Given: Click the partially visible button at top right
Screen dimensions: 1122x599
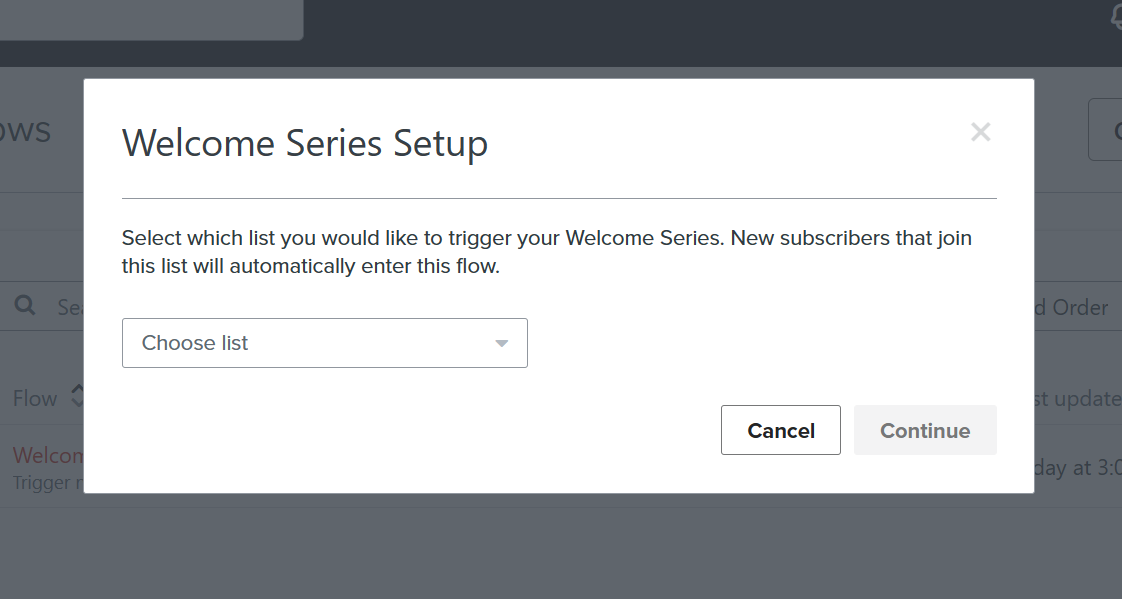Looking at the screenshot, I should (x=1105, y=130).
